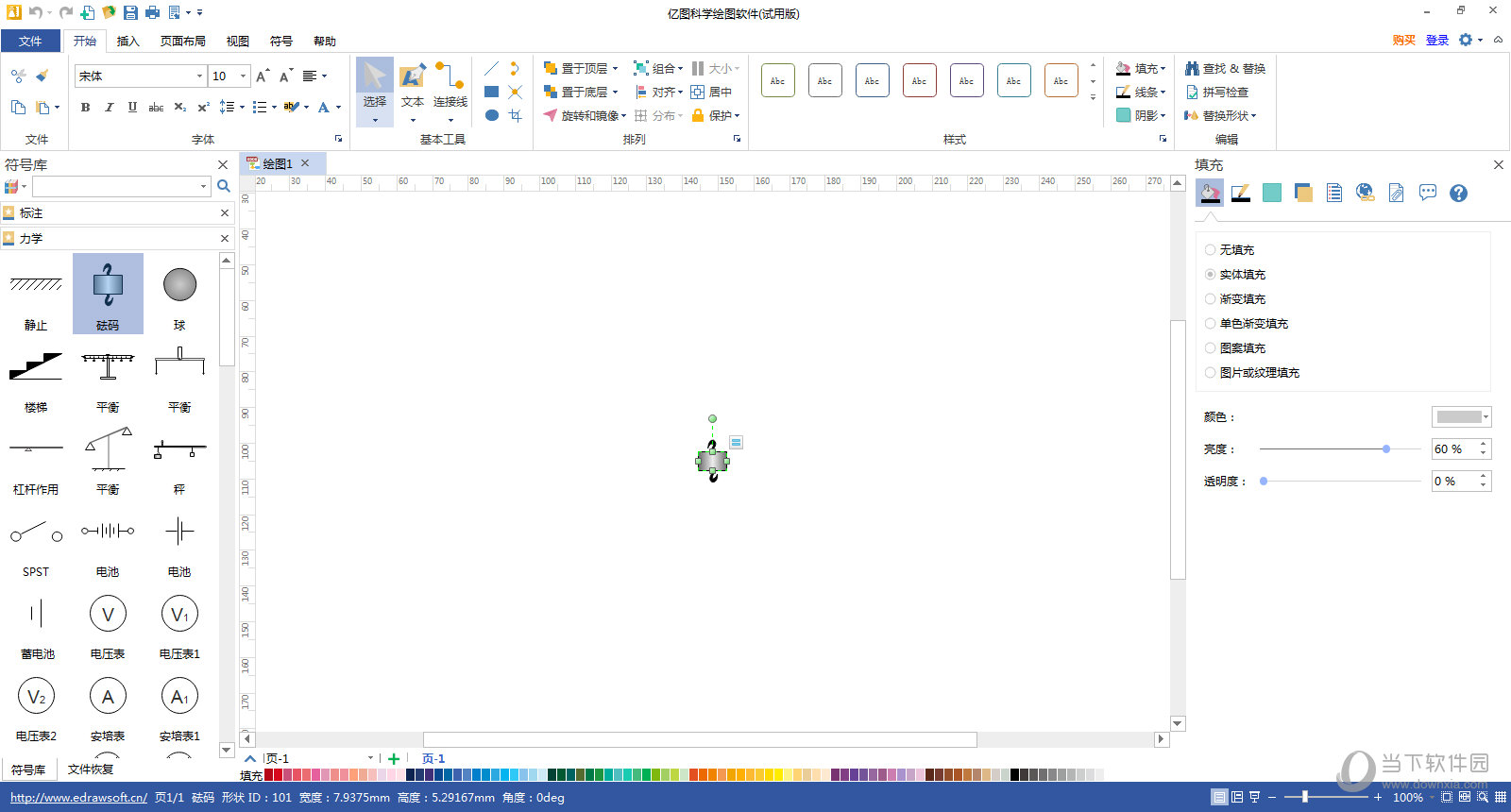Switch to 视图 ribbon tab
This screenshot has height=812, width=1511.
[238, 41]
